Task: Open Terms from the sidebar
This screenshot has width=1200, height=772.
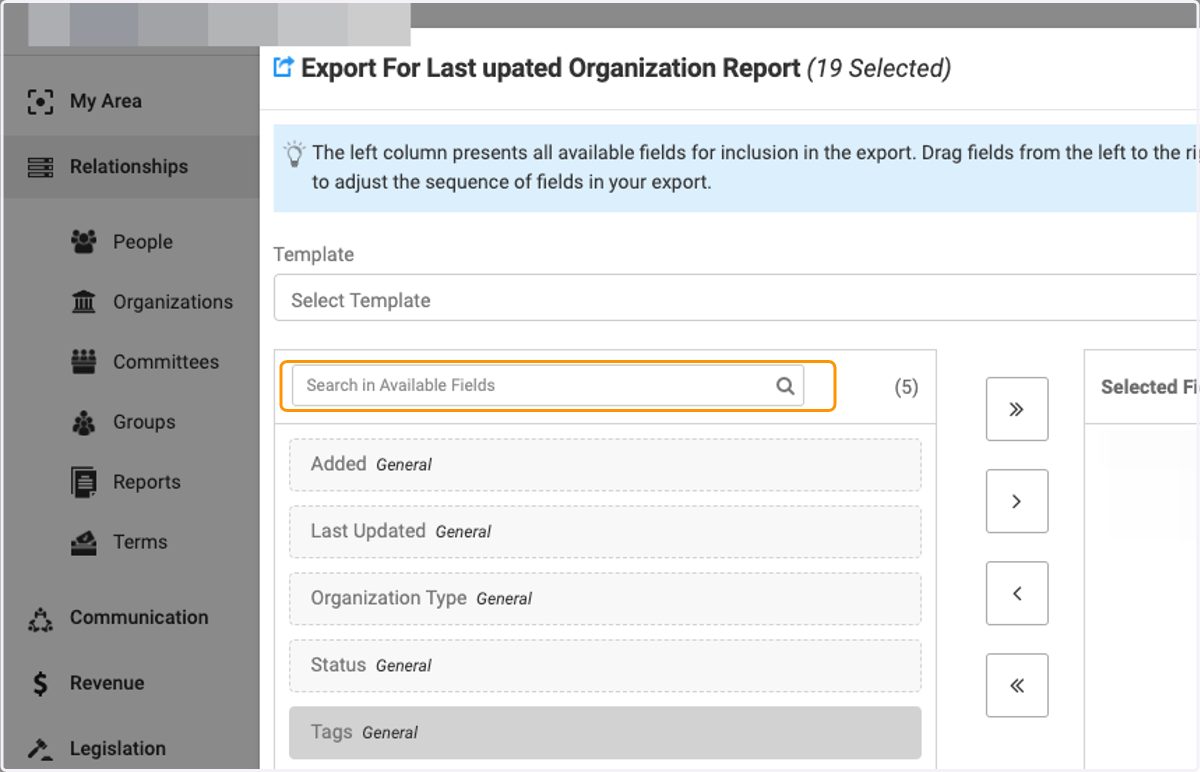Action: click(140, 542)
